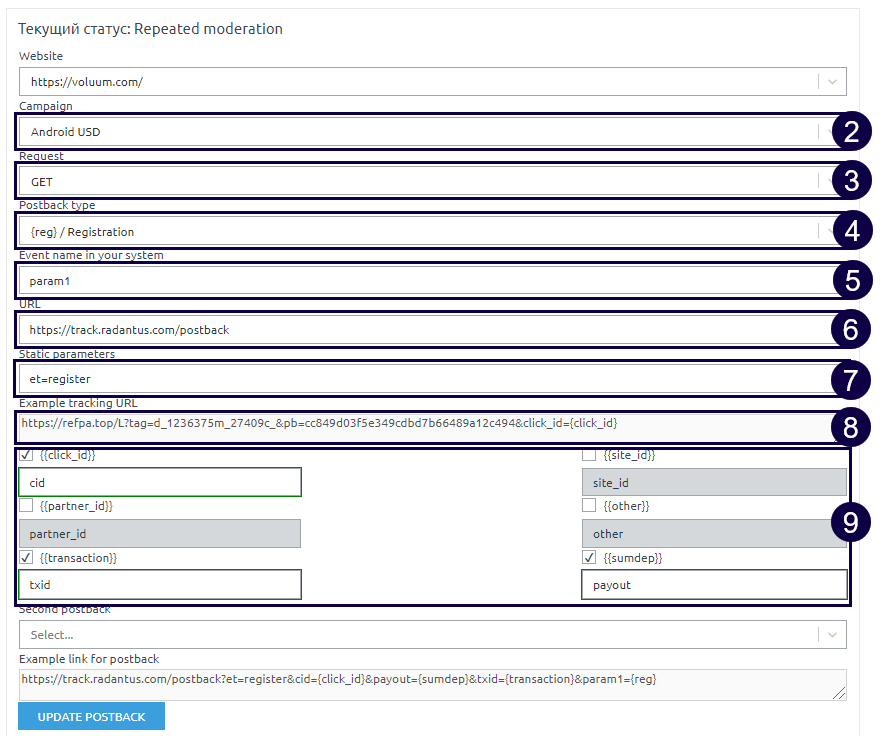Open the Request method dropdown GET
Viewport: 891px width, 736px height.
point(420,182)
